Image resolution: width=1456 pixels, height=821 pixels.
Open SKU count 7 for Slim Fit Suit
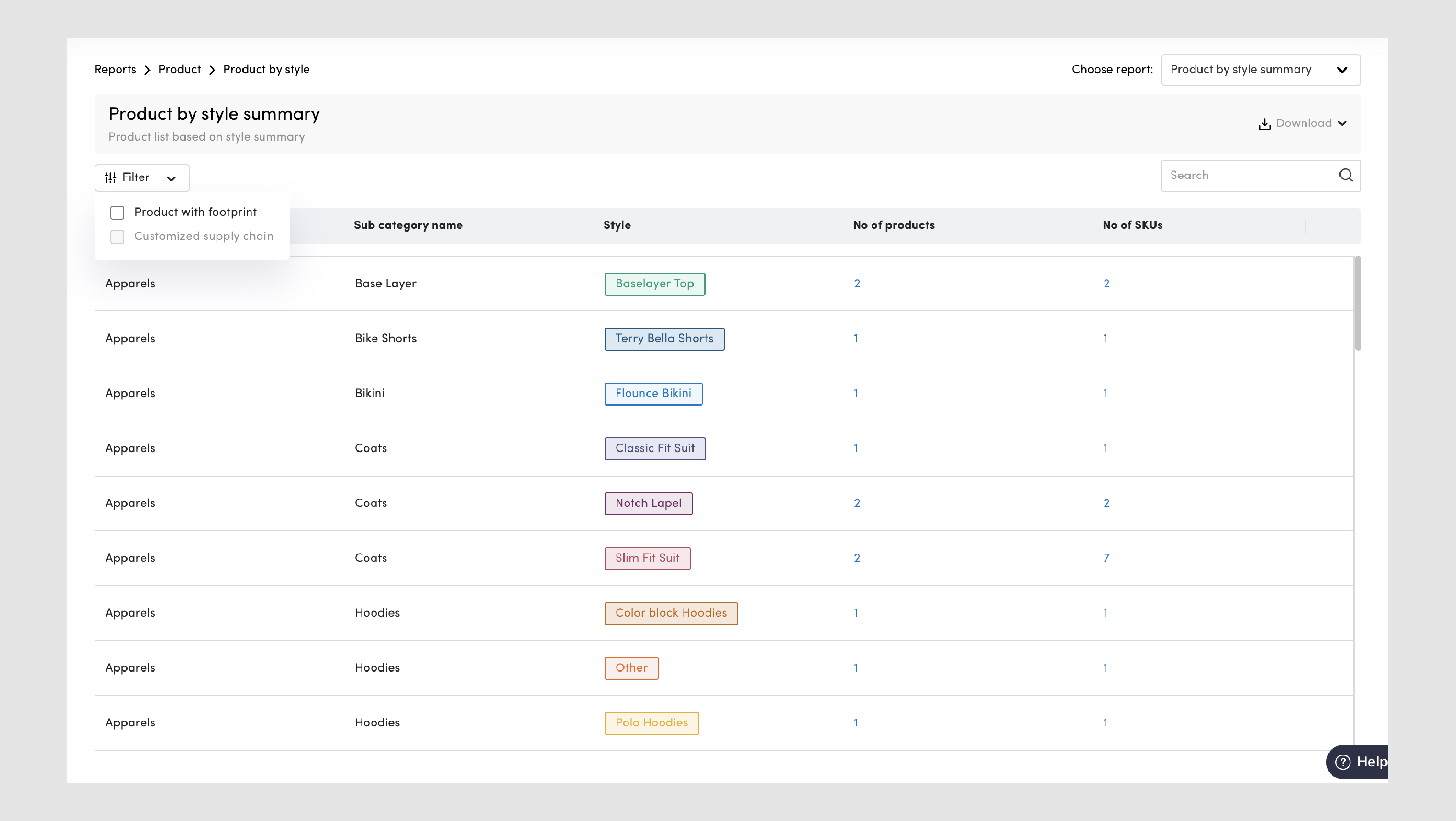[1106, 558]
